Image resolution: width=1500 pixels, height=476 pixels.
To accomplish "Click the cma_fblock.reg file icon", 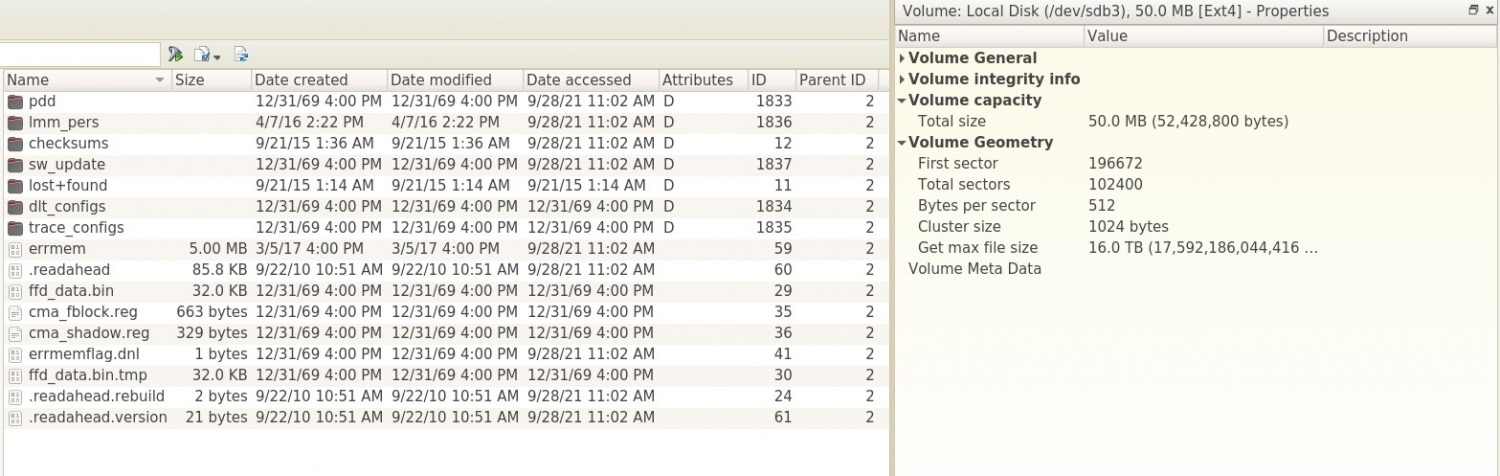I will (15, 312).
